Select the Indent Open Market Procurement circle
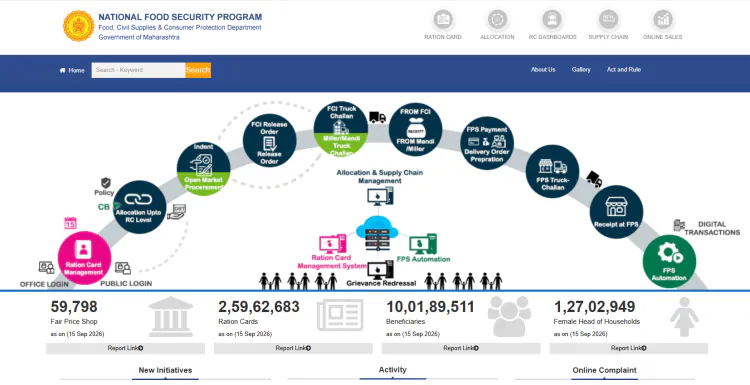Screen dimensions: 750x385 click(x=203, y=169)
